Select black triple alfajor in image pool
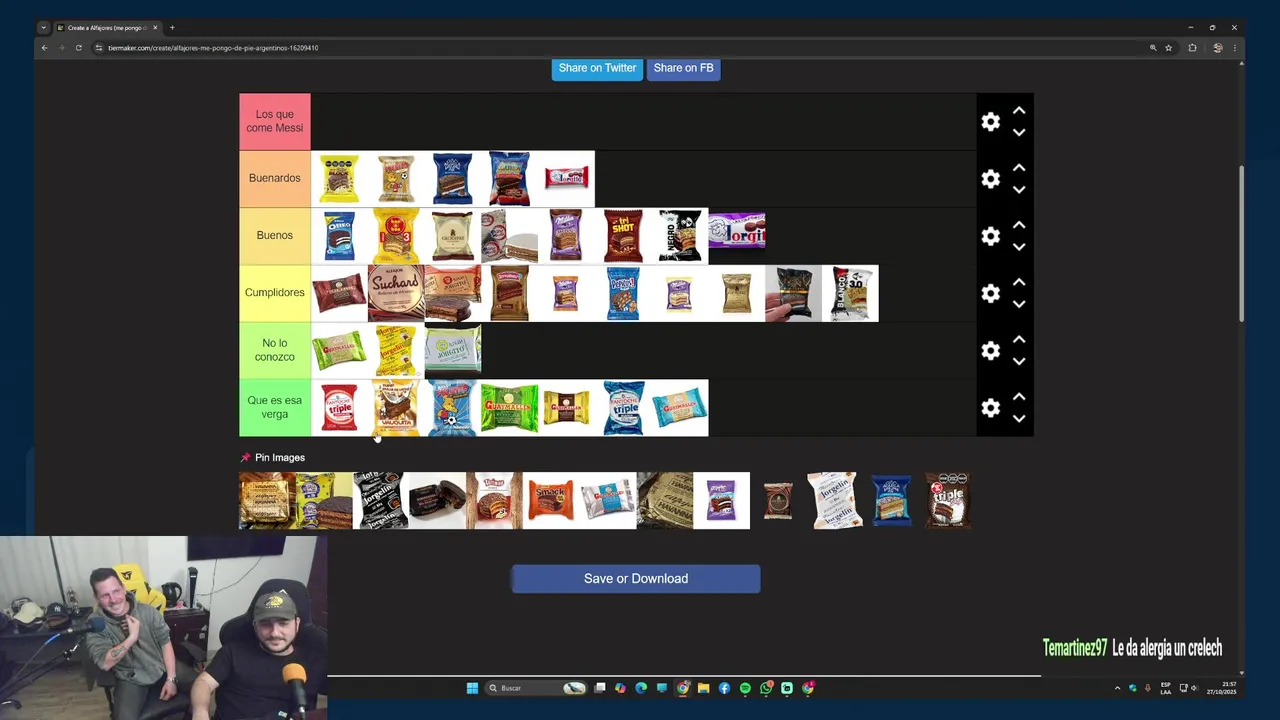Screen dimensions: 1280x720 pos(947,500)
